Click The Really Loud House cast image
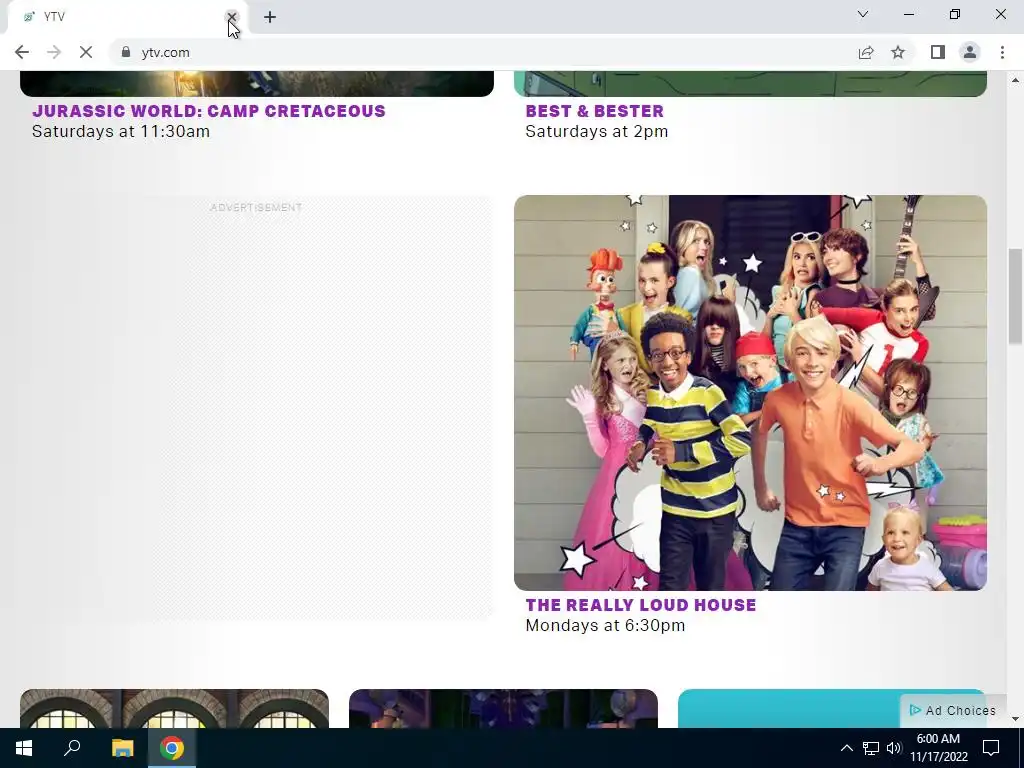The width and height of the screenshot is (1024, 768). [x=750, y=392]
